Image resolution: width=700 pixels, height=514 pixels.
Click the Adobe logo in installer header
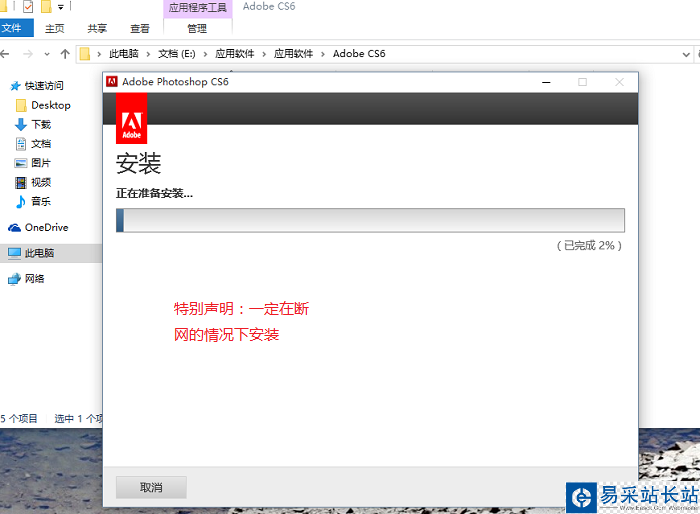pos(131,118)
